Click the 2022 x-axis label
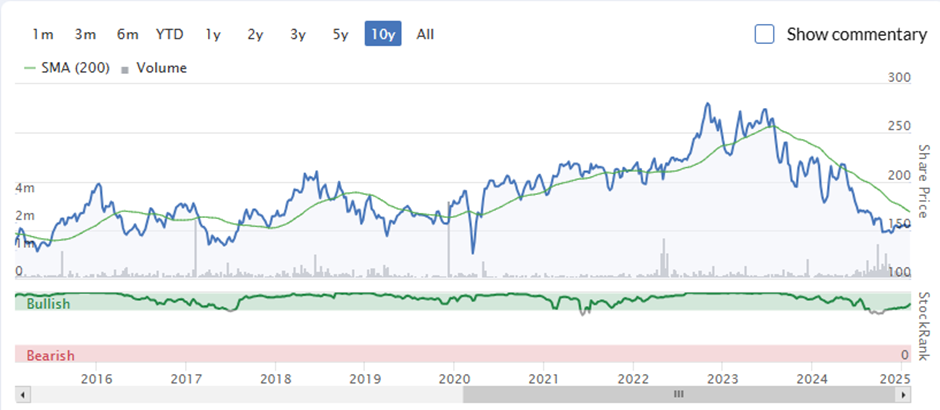Viewport: 940px width, 410px height. pyautogui.click(x=633, y=378)
